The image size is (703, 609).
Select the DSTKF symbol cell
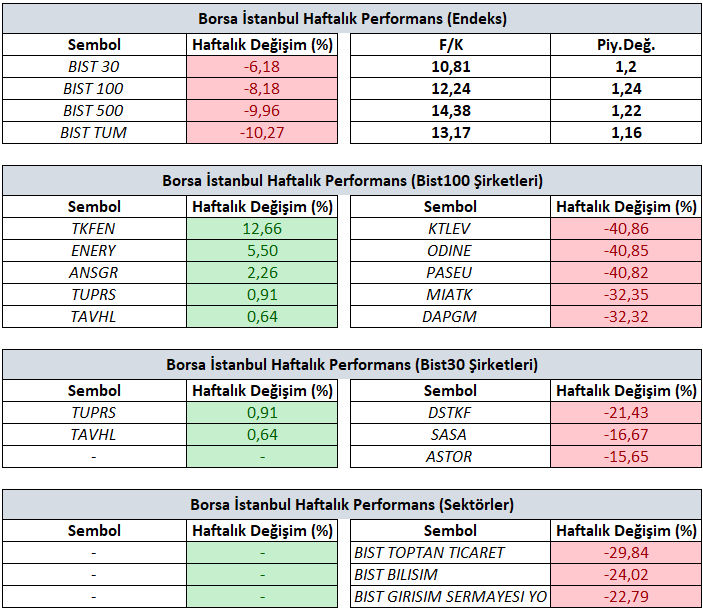451,413
